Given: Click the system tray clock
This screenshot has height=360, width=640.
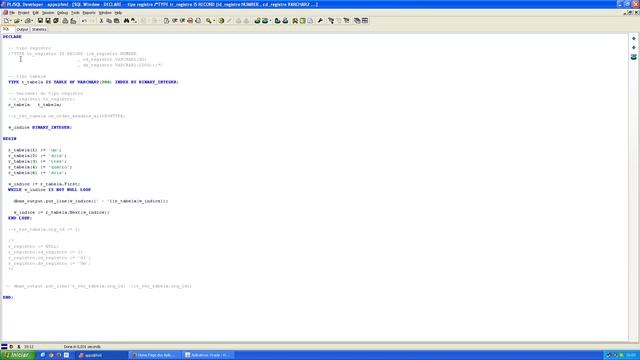Looking at the screenshot, I should click(x=631, y=355).
